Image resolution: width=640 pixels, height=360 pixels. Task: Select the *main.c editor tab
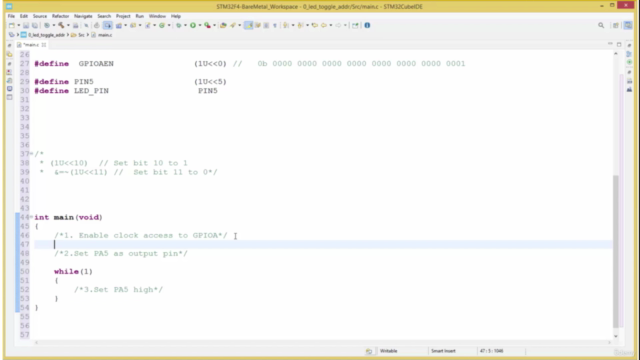coord(31,45)
